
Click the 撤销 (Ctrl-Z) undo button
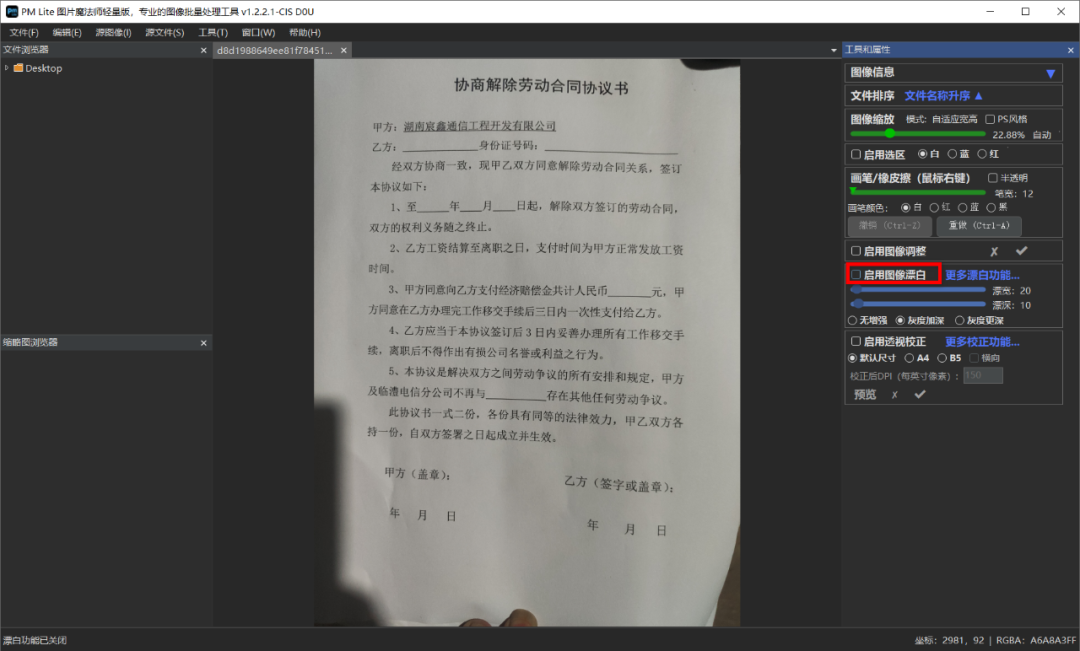pos(889,226)
